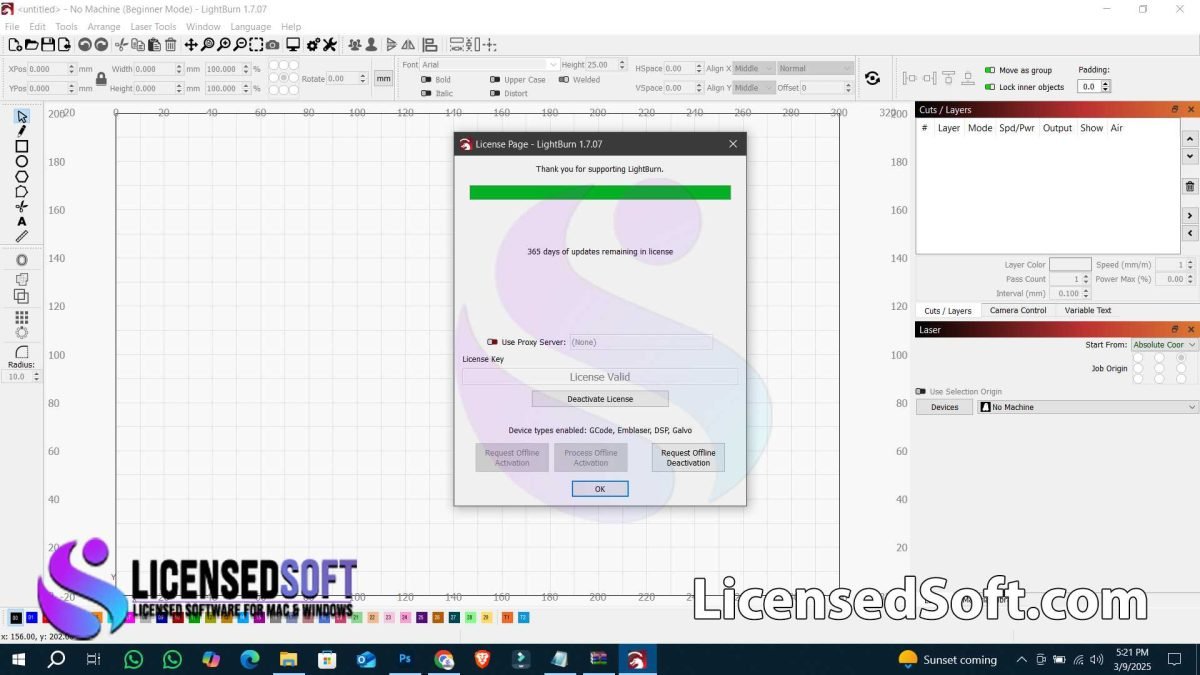
Task: Open a file with the folder icon
Action: [32, 45]
